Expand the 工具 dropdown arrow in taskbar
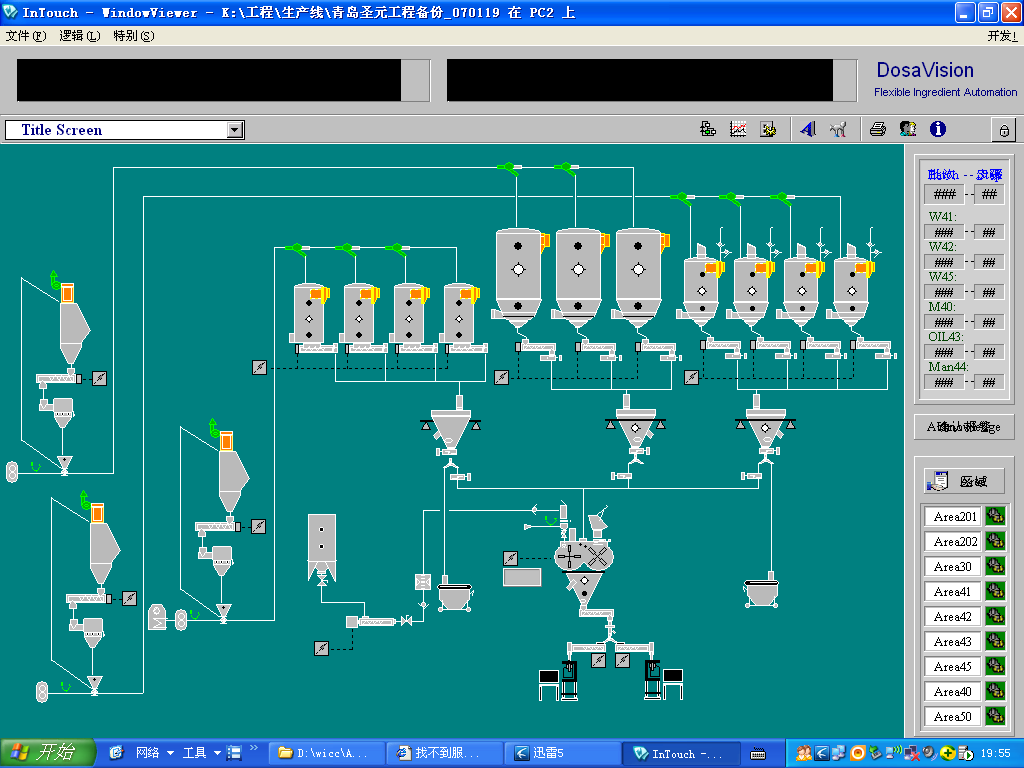The image size is (1024, 768). click(217, 753)
